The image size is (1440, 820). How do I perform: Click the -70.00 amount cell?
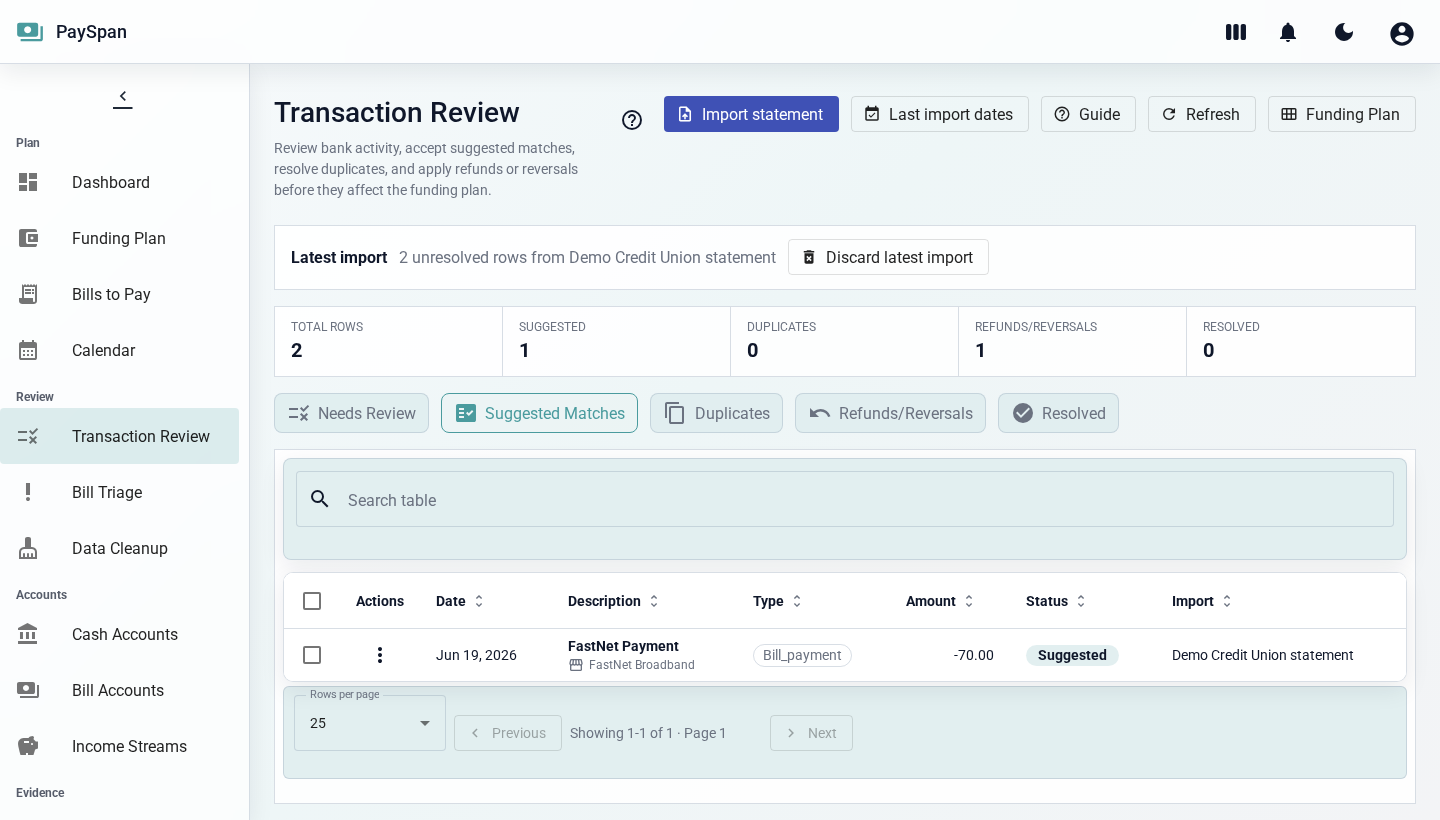pos(974,655)
